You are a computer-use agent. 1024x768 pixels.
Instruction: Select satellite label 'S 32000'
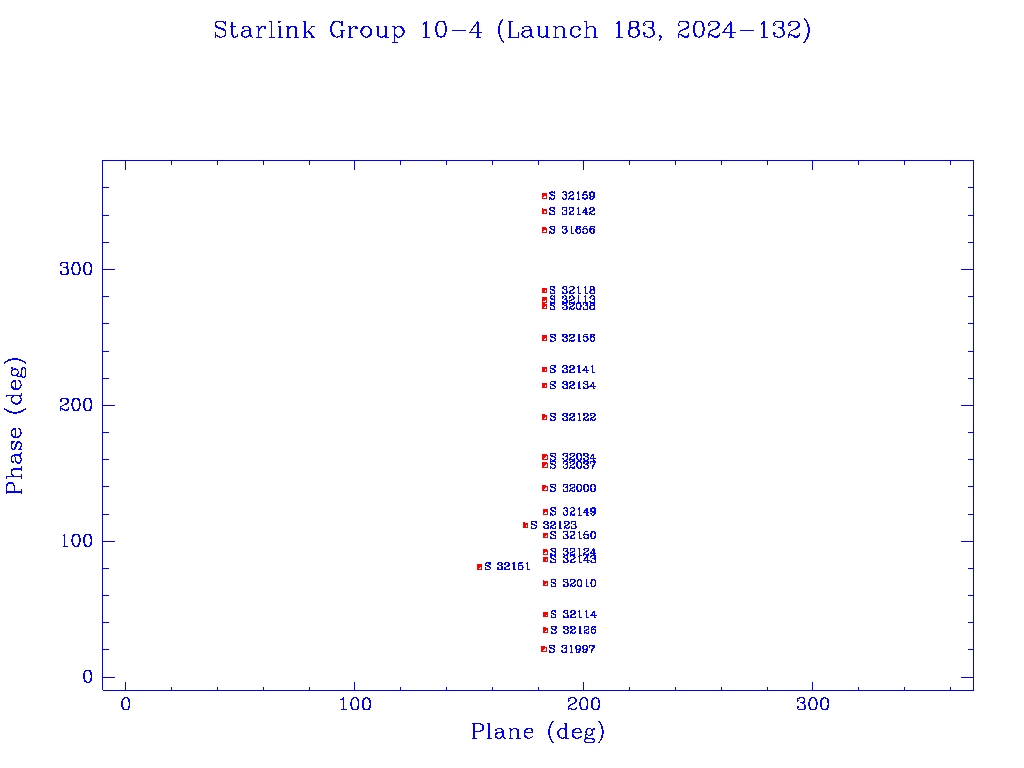(x=573, y=488)
